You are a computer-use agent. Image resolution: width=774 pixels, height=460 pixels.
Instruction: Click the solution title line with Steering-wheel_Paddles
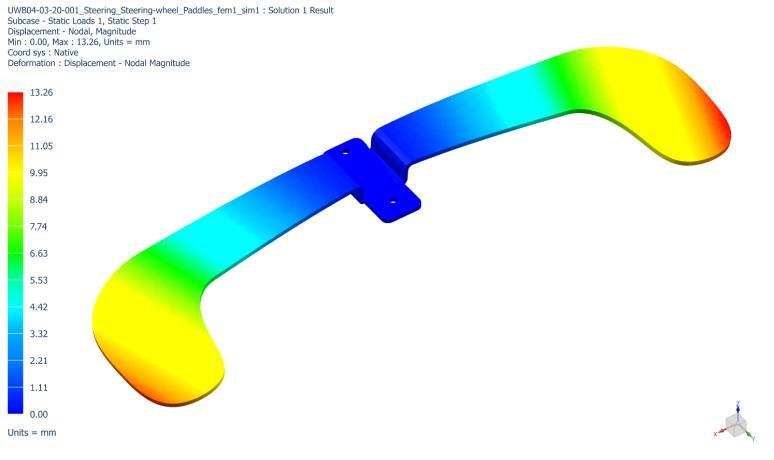[170, 10]
